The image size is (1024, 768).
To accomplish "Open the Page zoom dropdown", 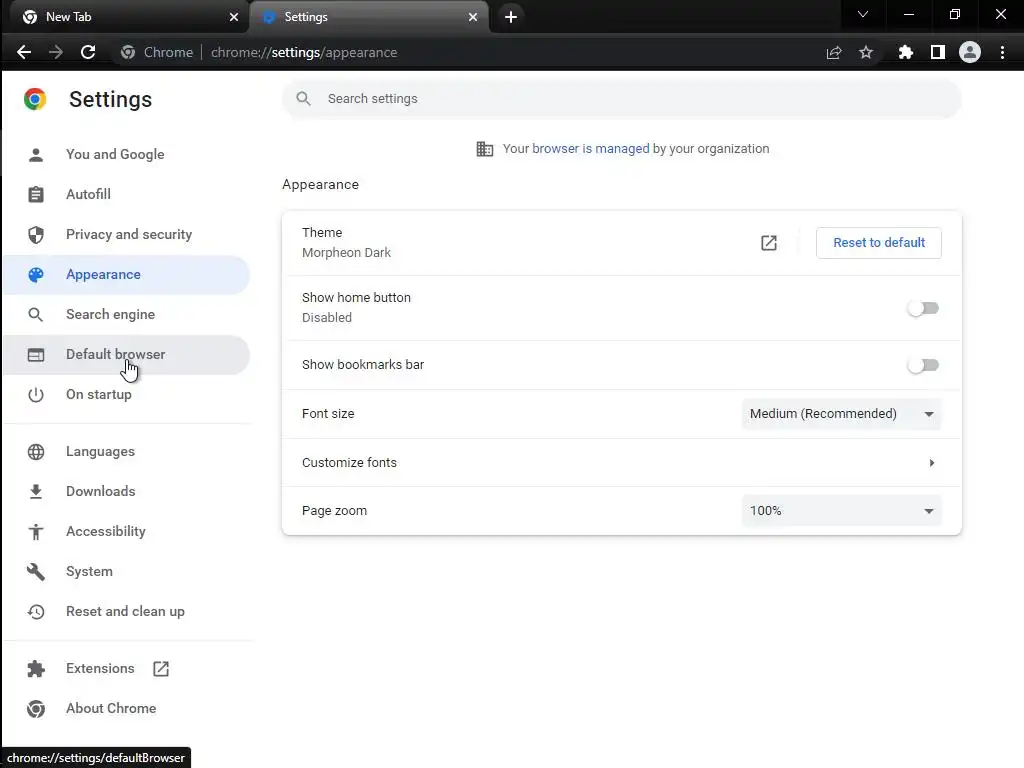I will tap(841, 511).
